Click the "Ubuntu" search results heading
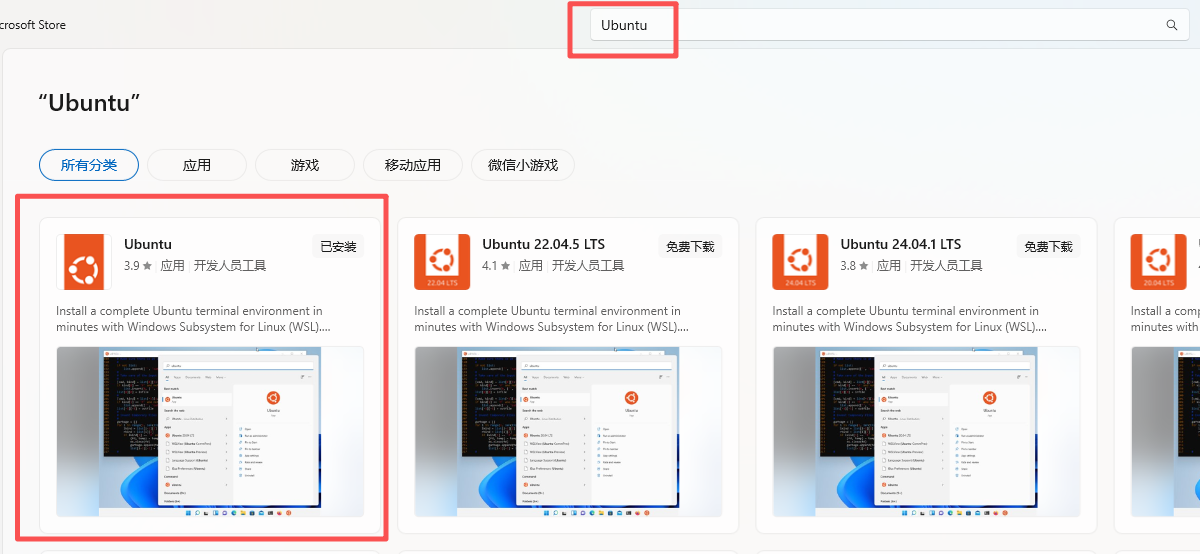 pos(89,103)
